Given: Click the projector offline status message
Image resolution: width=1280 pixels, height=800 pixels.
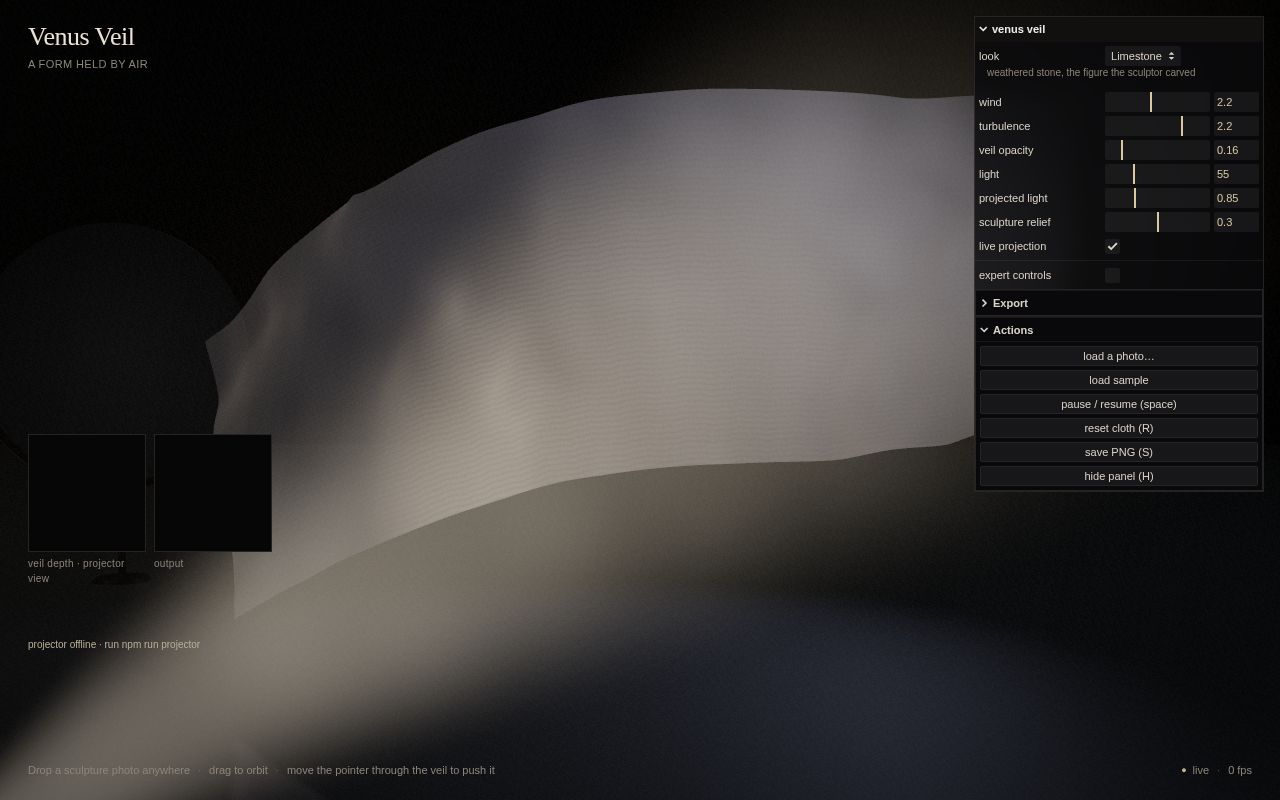Looking at the screenshot, I should pyautogui.click(x=114, y=645).
